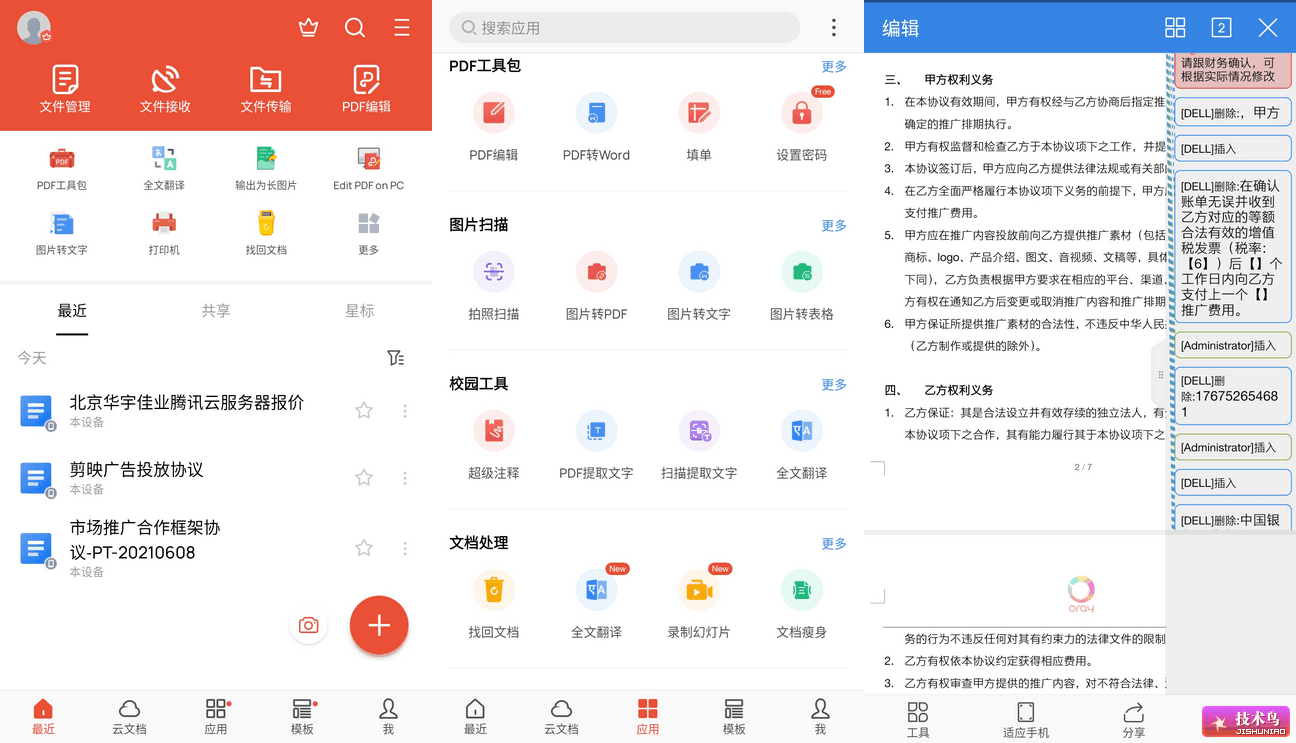This screenshot has width=1296, height=743.
Task: Open 设置密码 tool
Action: [801, 127]
